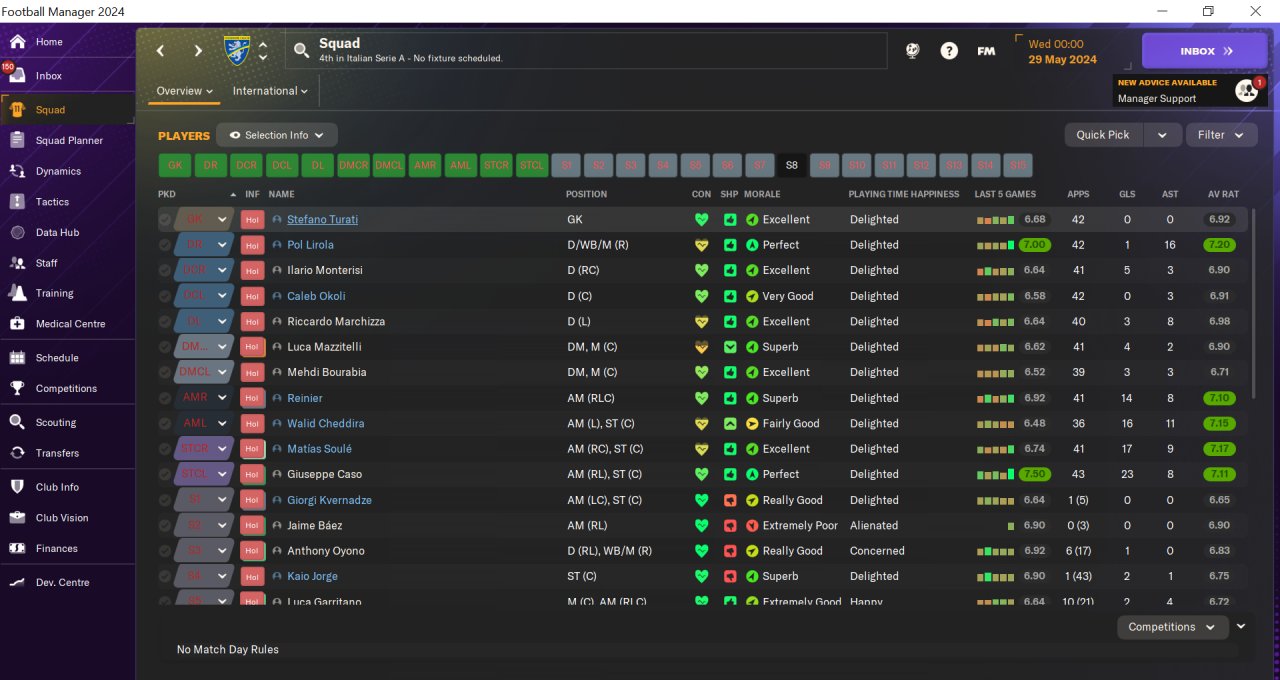Open S1 position dropdown for Kvernadze
Image resolution: width=1280 pixels, height=680 pixels.
click(222, 500)
